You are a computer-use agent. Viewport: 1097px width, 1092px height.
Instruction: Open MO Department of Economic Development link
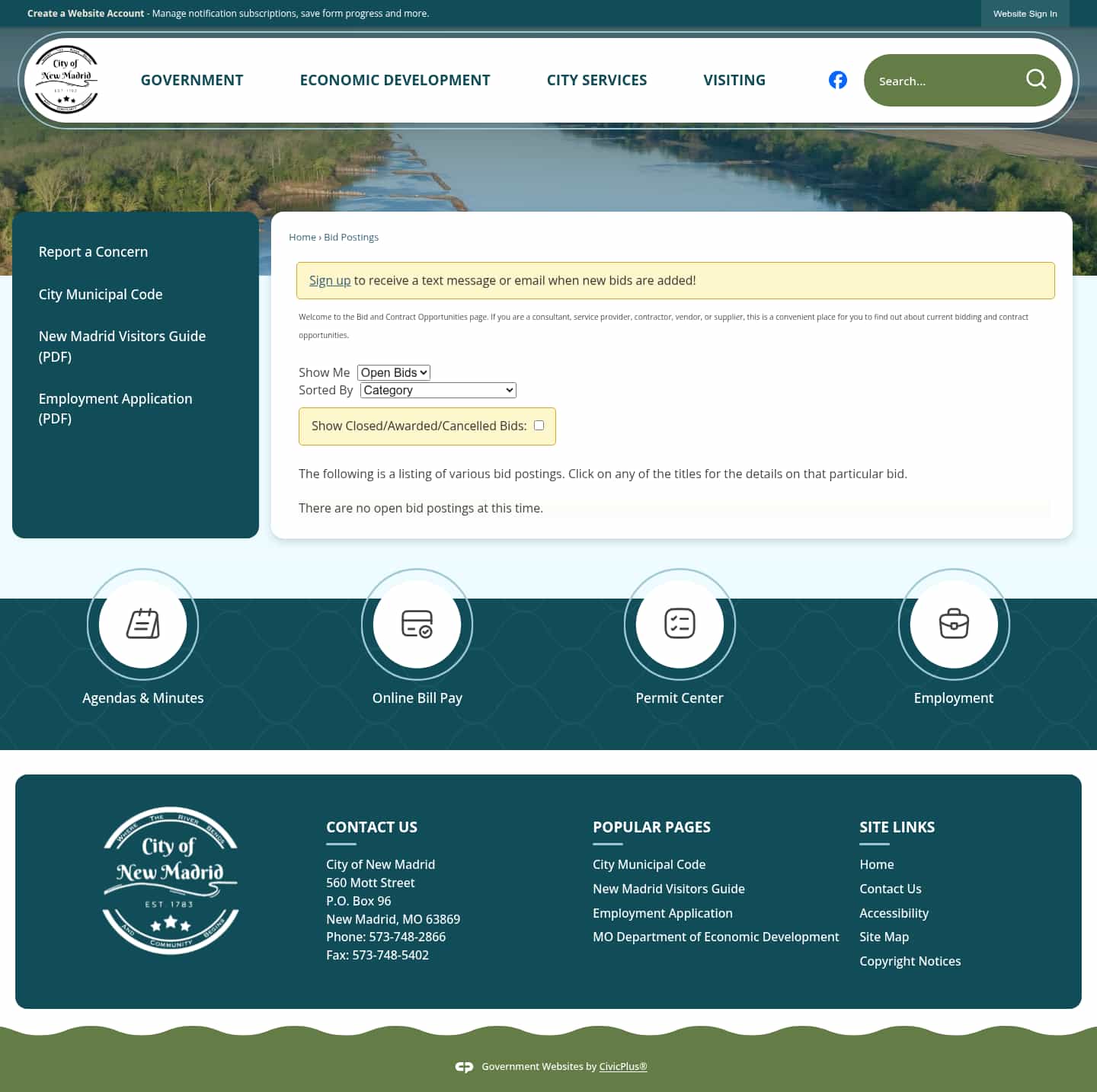[716, 937]
